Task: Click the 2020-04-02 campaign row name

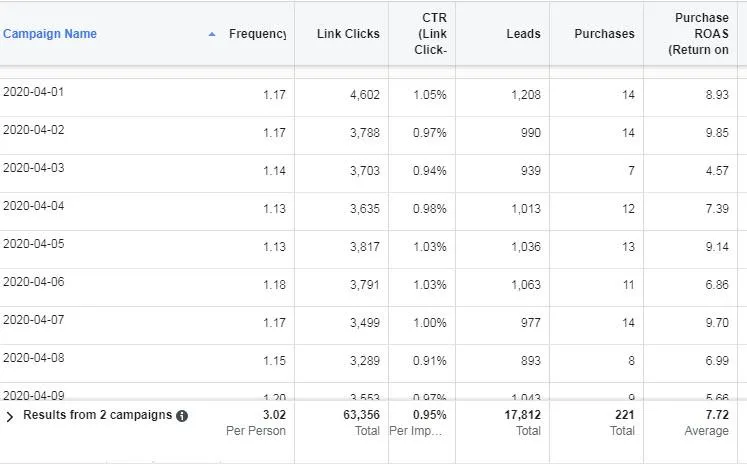Action: (34, 130)
